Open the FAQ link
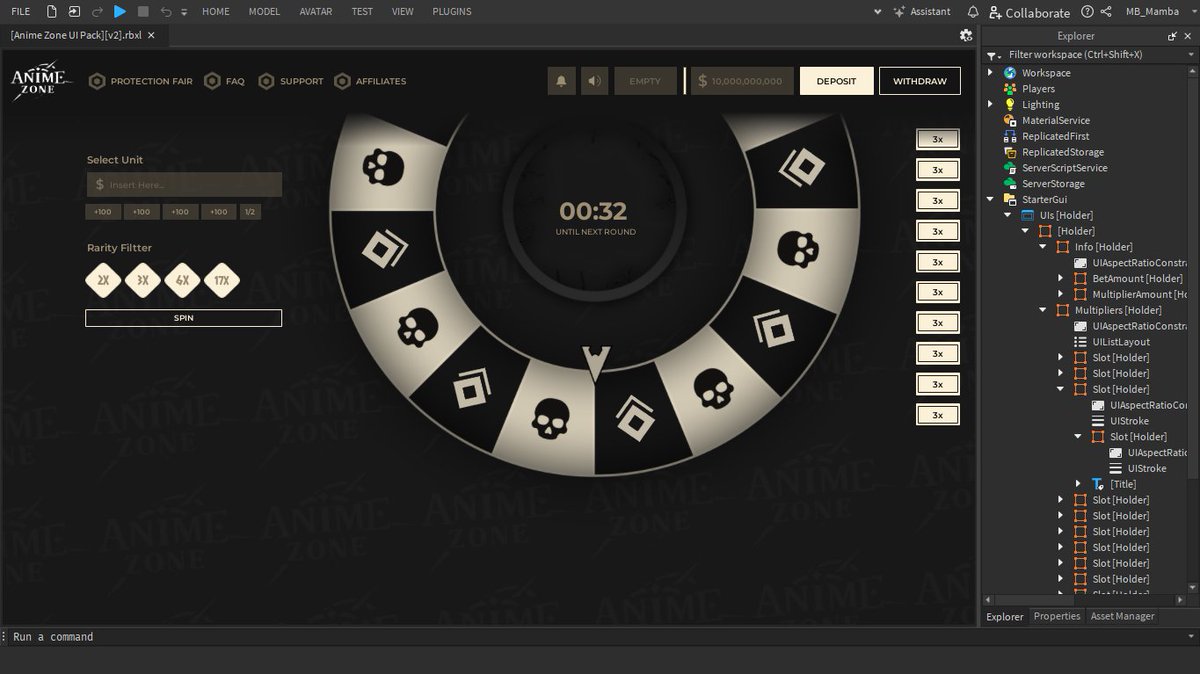Viewport: 1200px width, 674px height. pyautogui.click(x=224, y=81)
